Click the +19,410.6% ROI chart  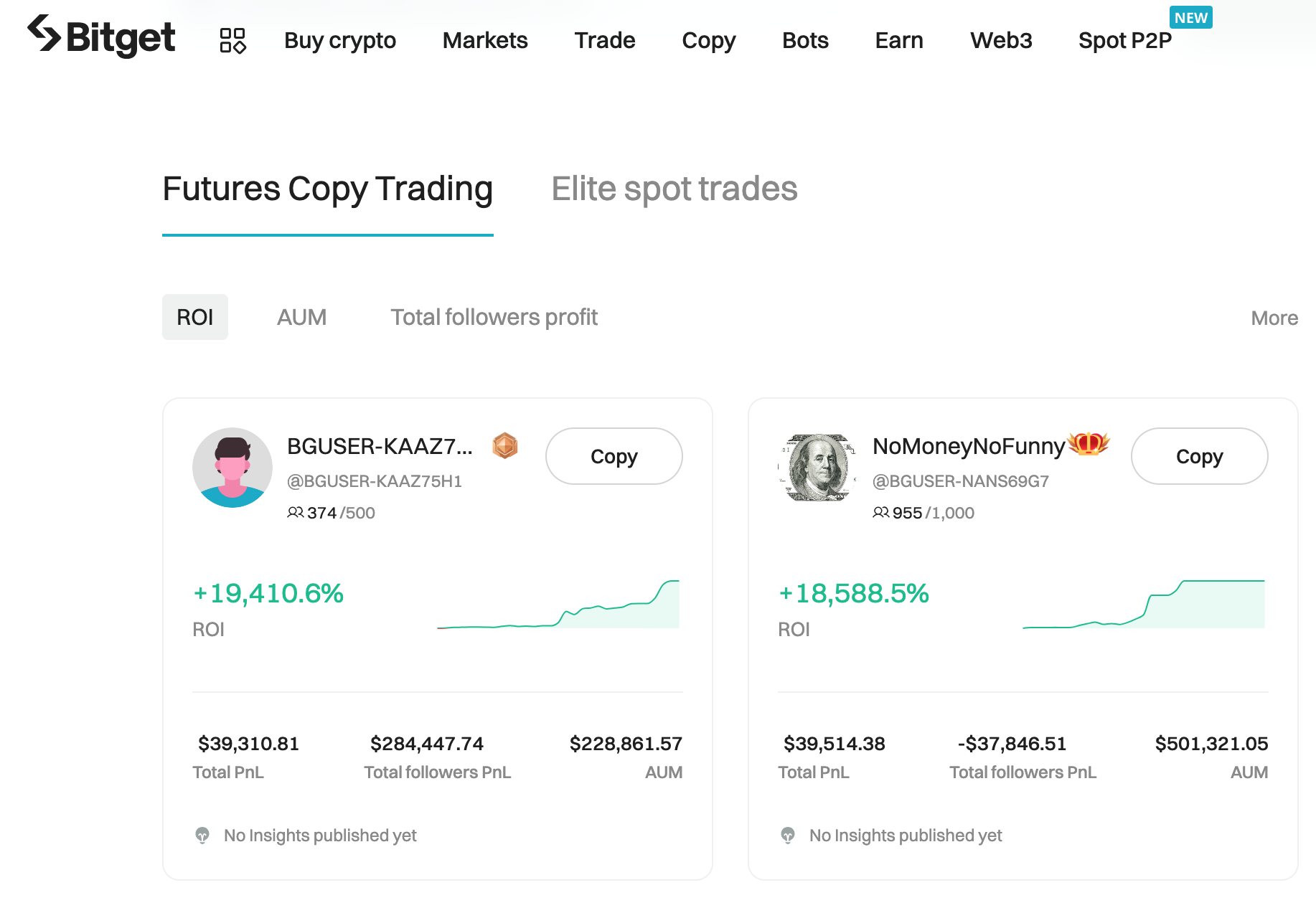(x=558, y=606)
